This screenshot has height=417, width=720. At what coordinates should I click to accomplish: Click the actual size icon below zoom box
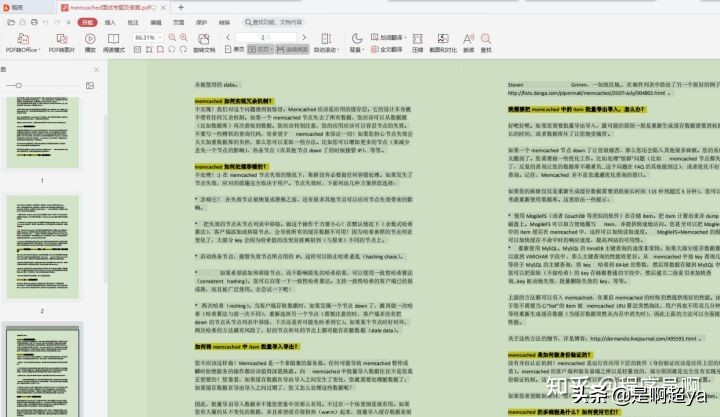coord(137,49)
